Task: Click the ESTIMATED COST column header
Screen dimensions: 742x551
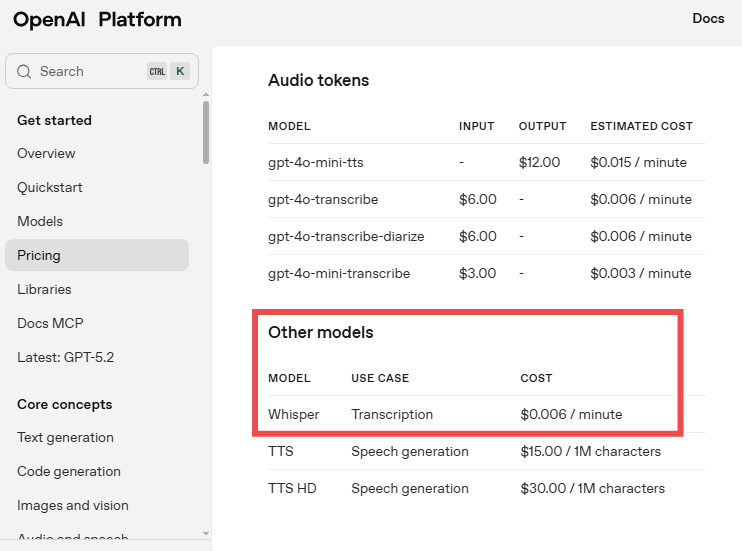Action: pos(642,126)
